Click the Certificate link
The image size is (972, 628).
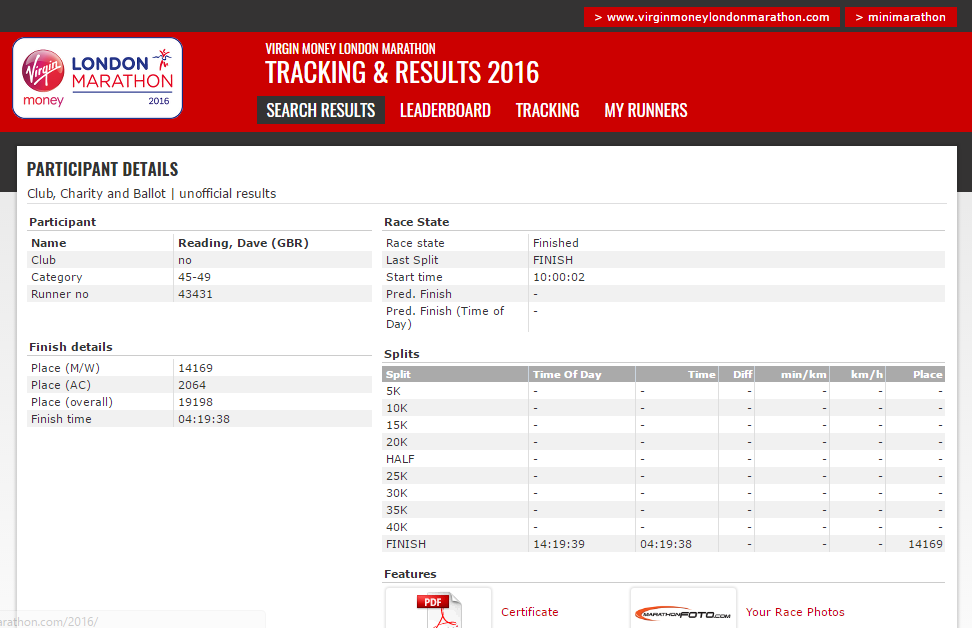coord(529,612)
